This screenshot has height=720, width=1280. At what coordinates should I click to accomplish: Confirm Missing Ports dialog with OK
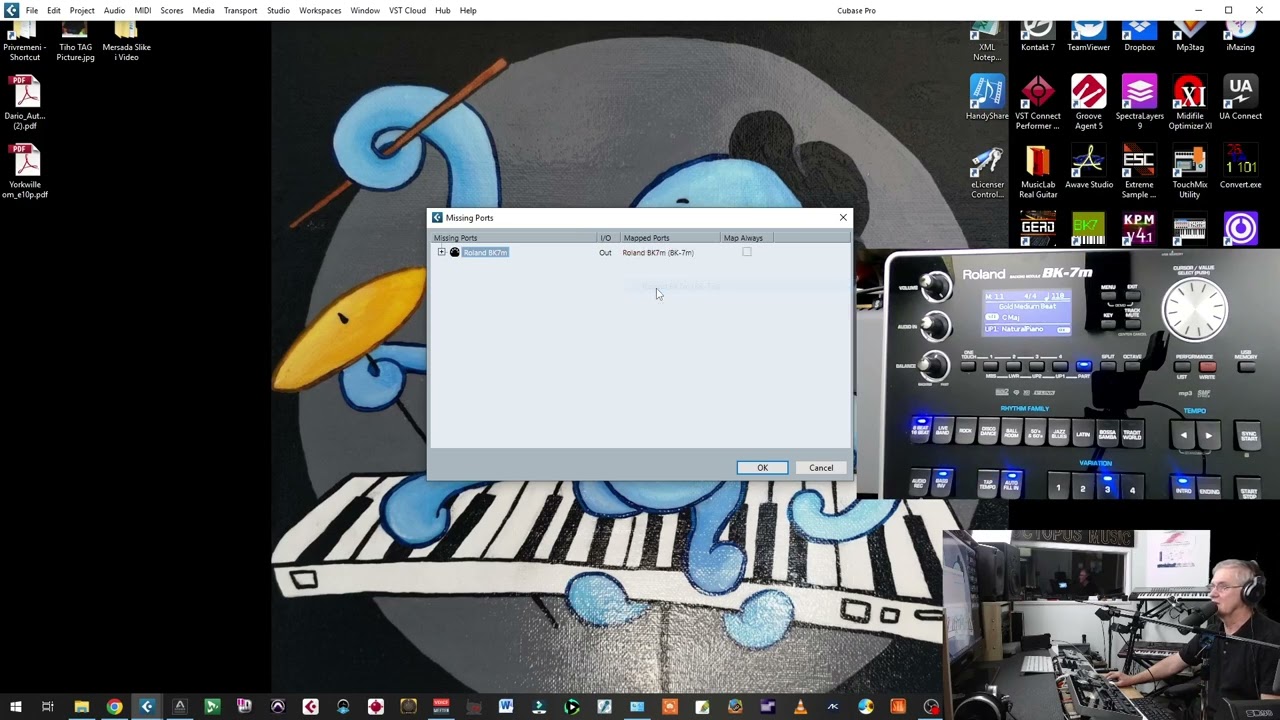(762, 467)
